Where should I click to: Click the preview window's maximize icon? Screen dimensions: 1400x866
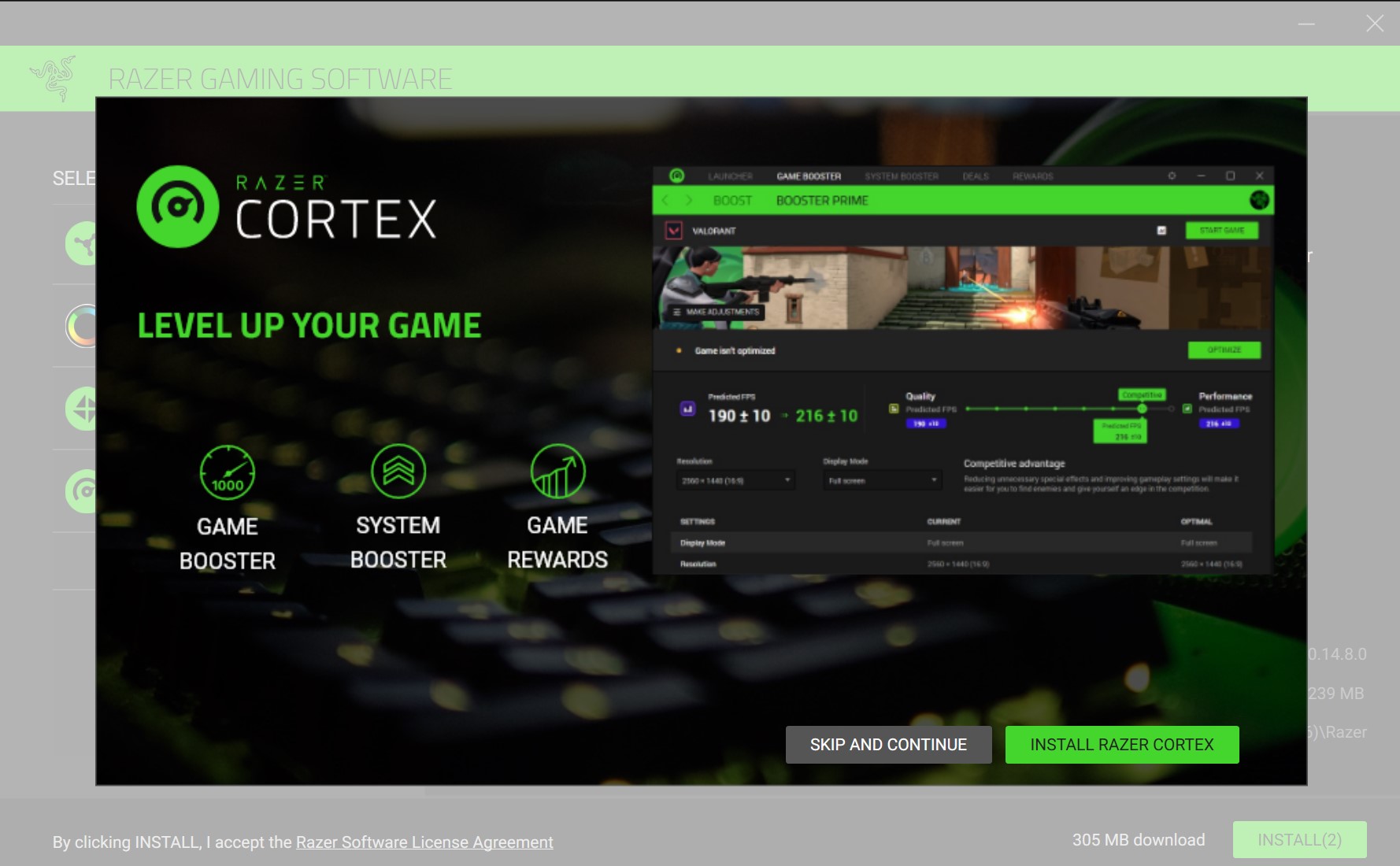coord(1231,176)
